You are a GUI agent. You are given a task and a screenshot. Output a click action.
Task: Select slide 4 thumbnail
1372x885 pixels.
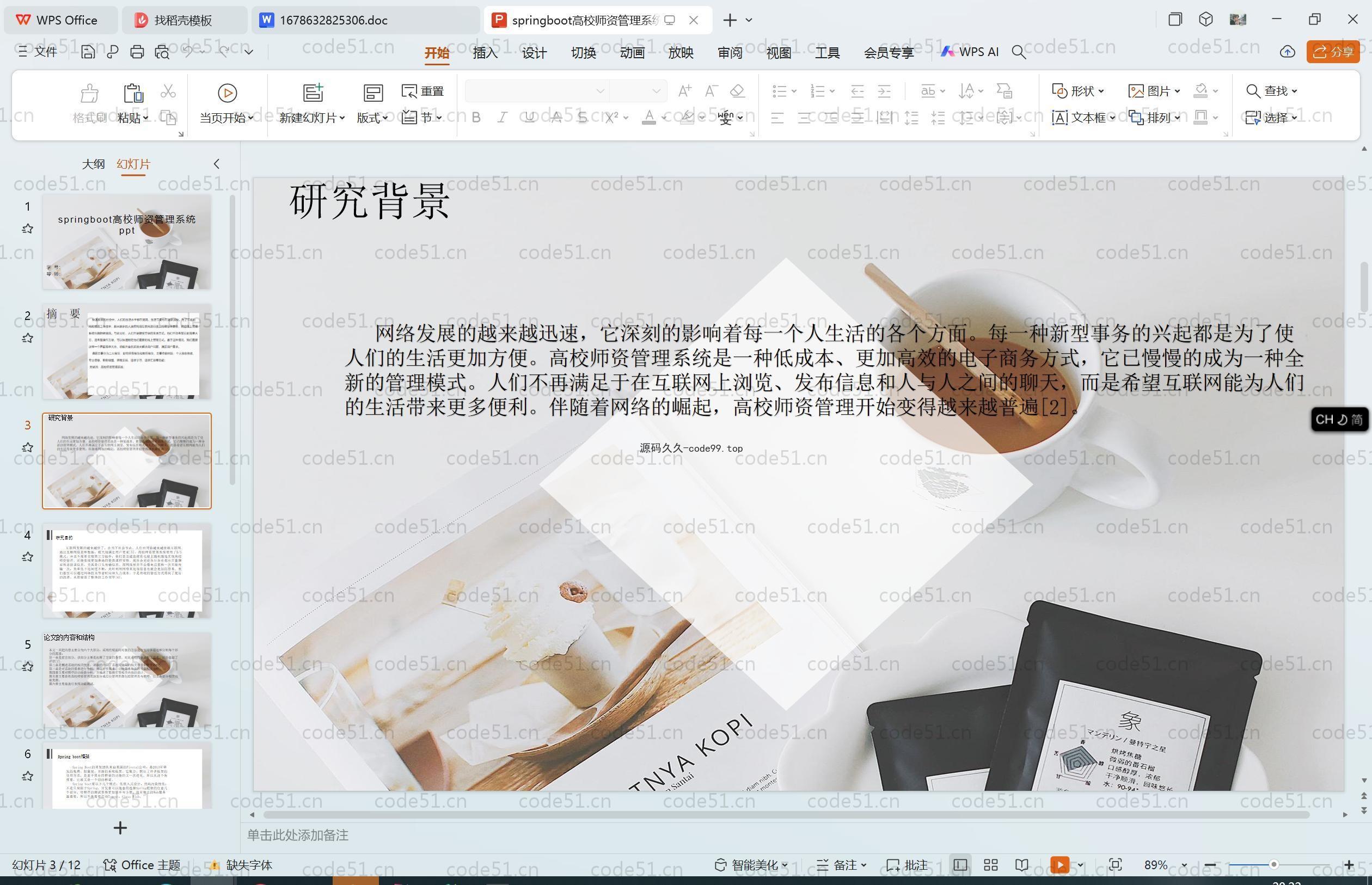click(127, 570)
